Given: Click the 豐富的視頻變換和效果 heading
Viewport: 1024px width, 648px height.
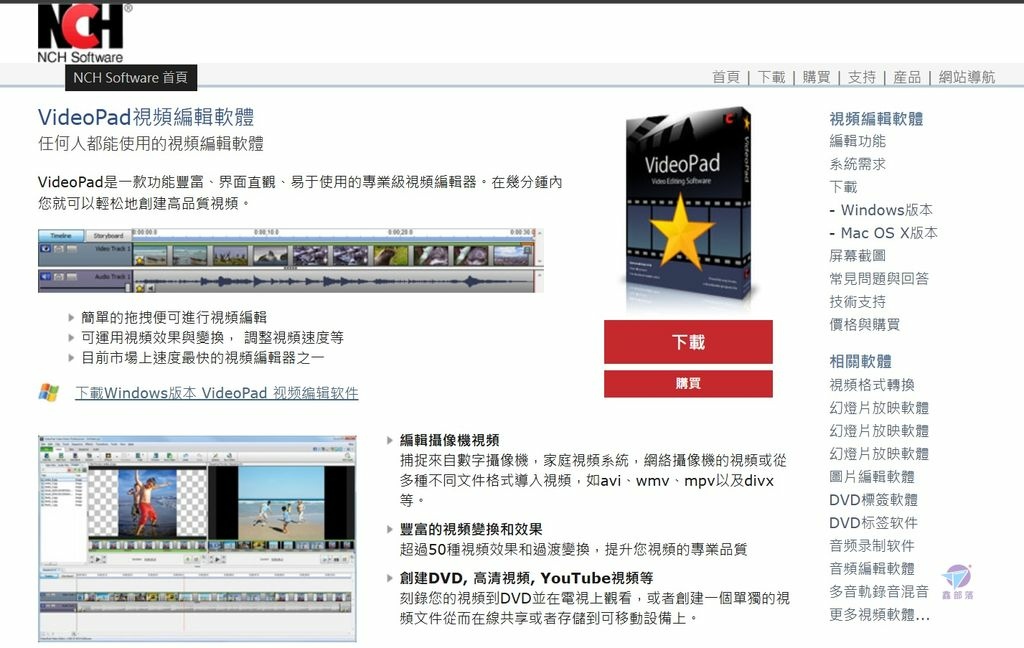Looking at the screenshot, I should [471, 529].
